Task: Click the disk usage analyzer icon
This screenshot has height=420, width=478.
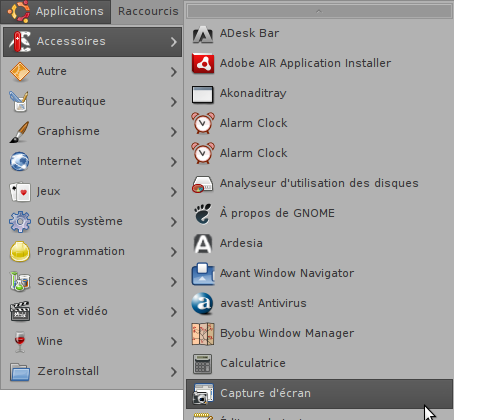Action: coord(202,184)
